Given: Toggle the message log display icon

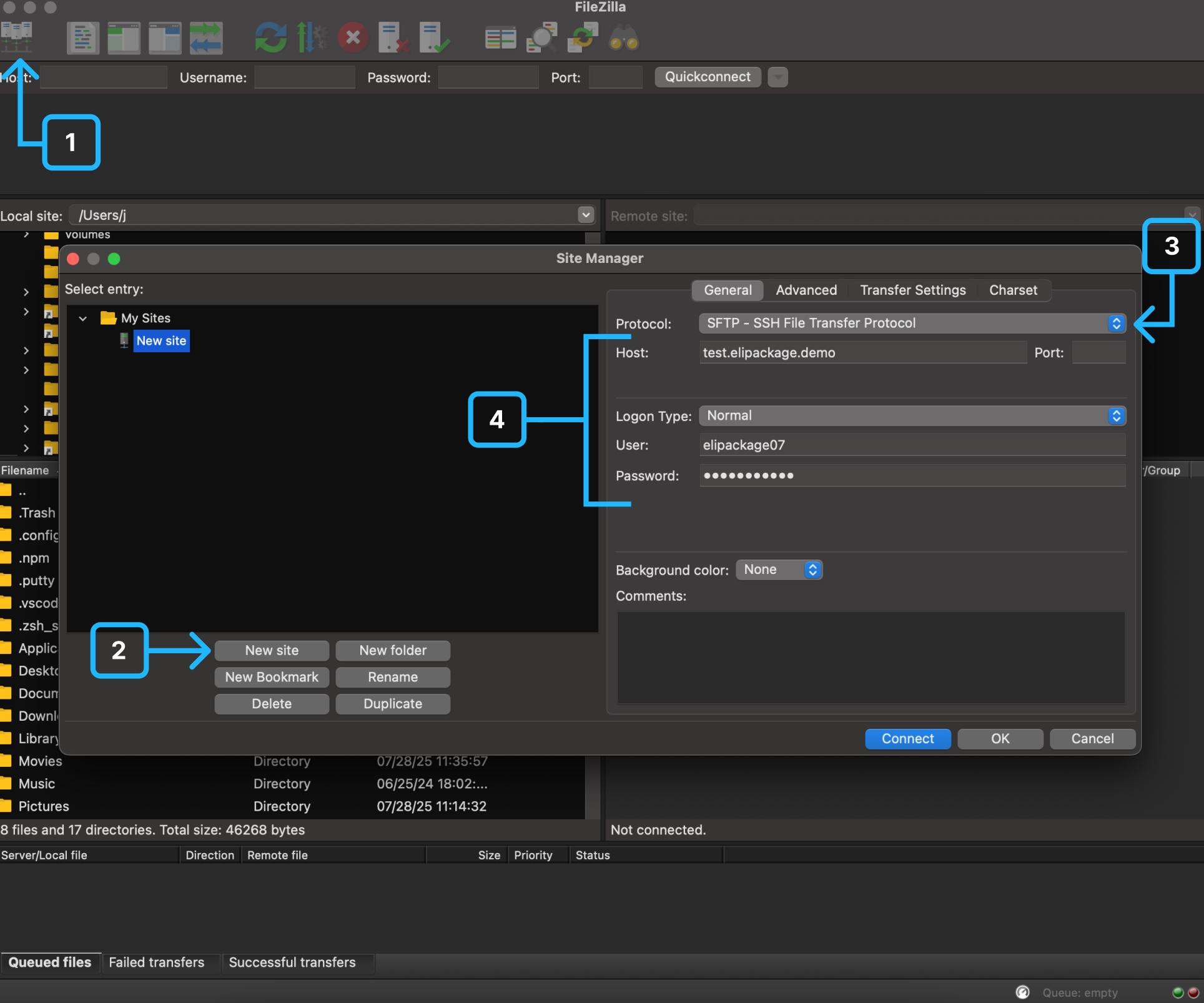Looking at the screenshot, I should click(82, 38).
